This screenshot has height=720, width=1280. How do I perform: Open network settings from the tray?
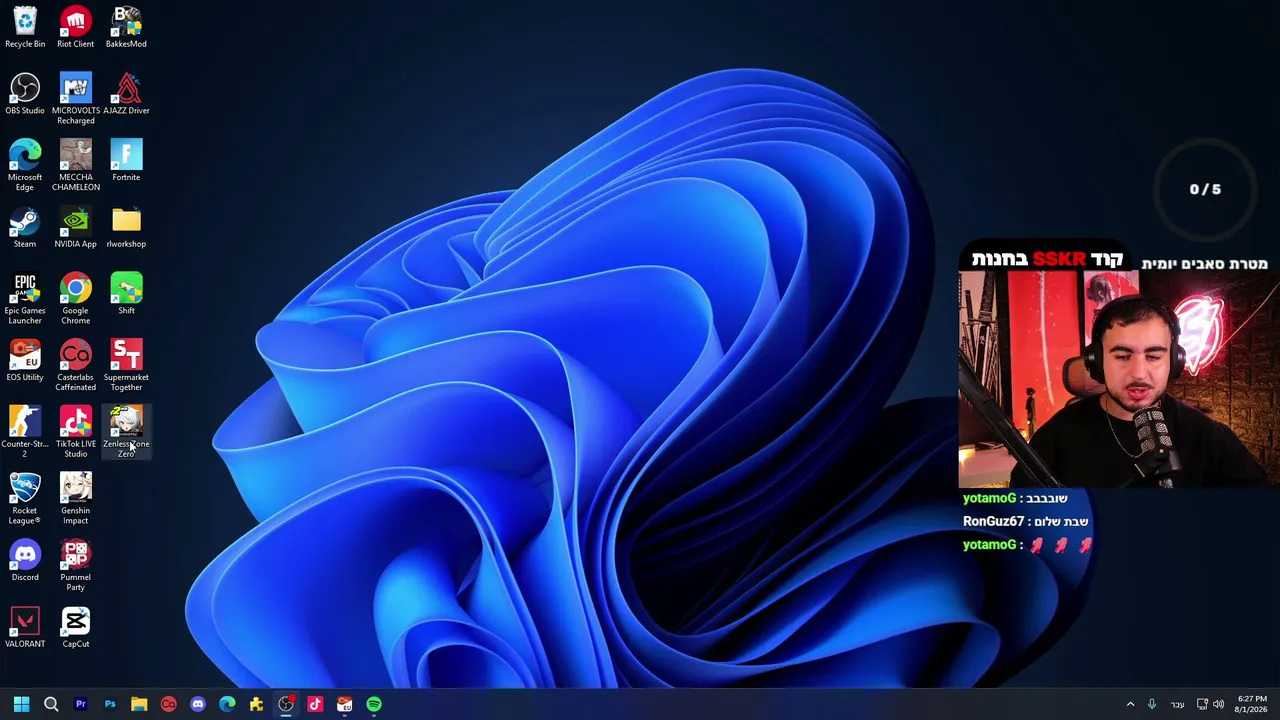(x=1202, y=704)
